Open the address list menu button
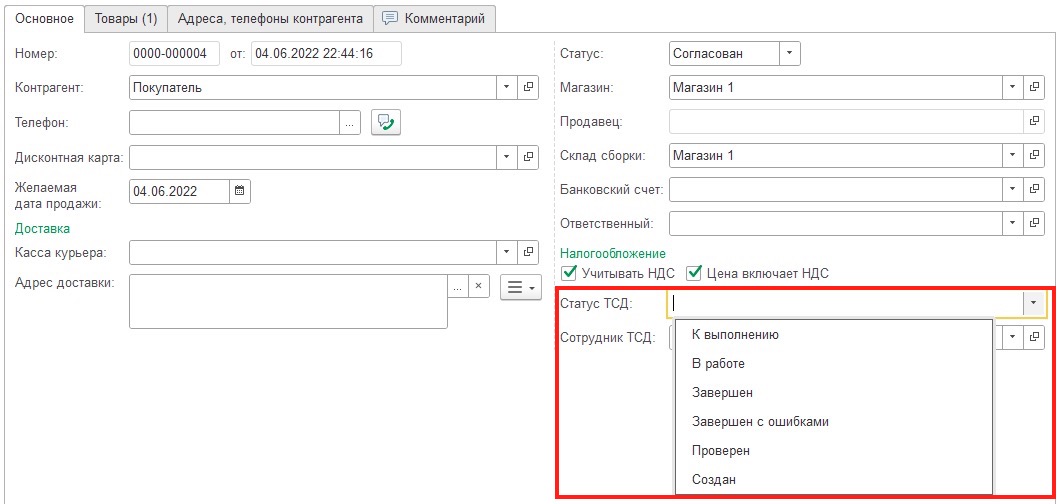 point(520,287)
